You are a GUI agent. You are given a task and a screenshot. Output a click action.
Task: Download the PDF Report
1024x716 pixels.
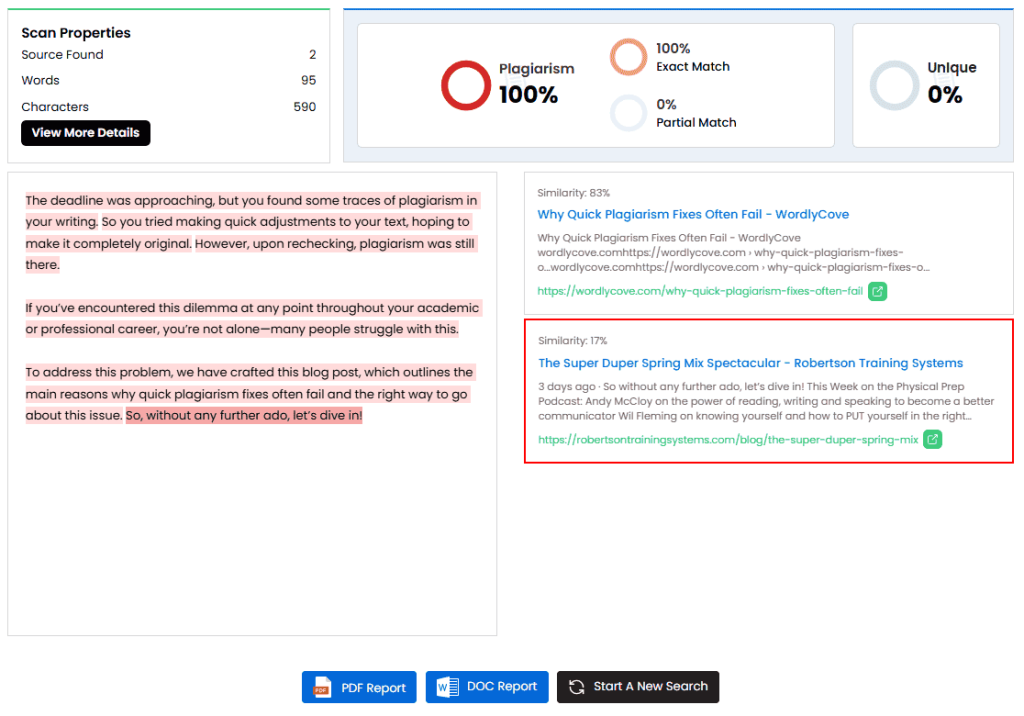(359, 687)
